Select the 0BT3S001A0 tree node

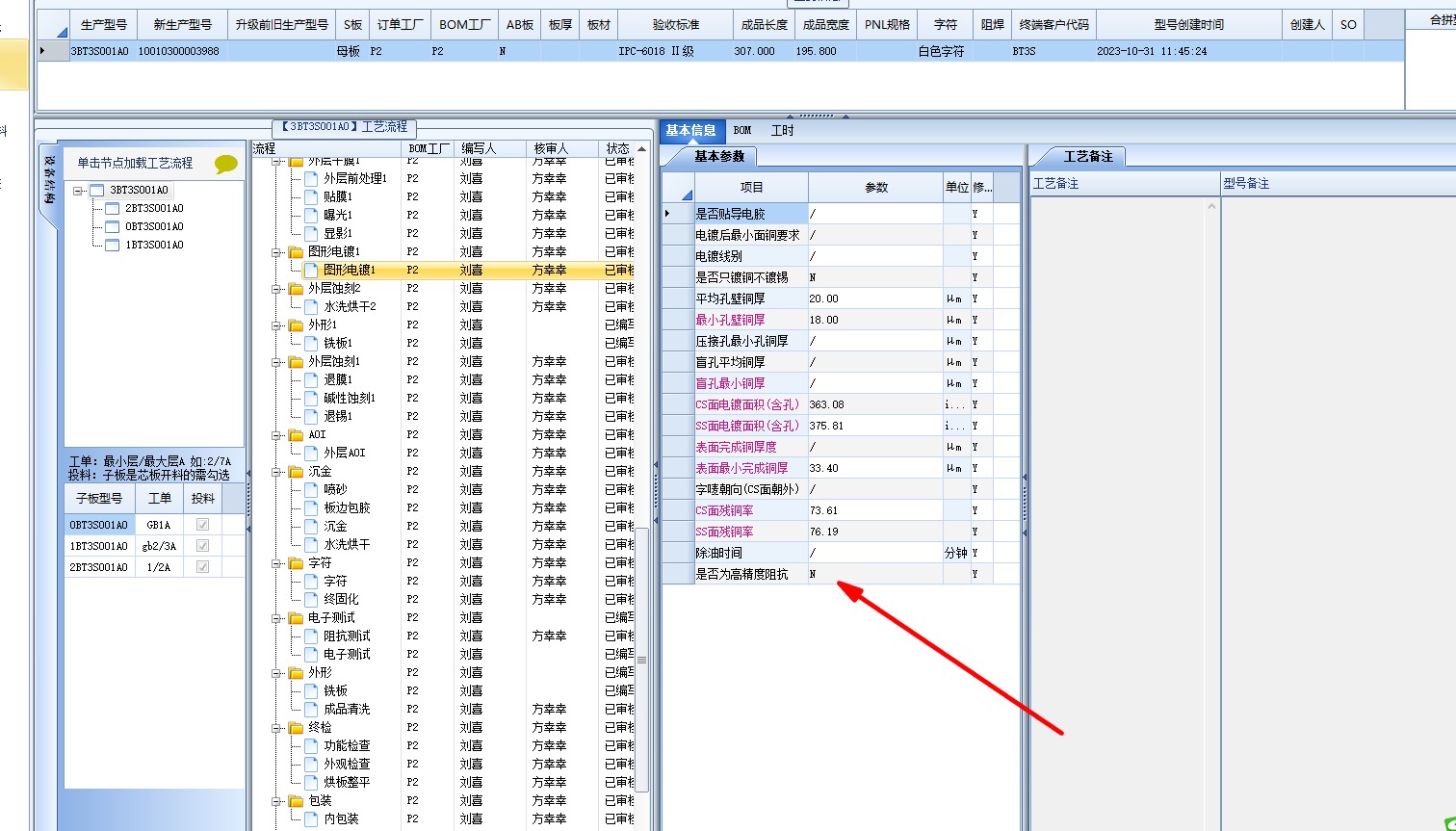(154, 226)
